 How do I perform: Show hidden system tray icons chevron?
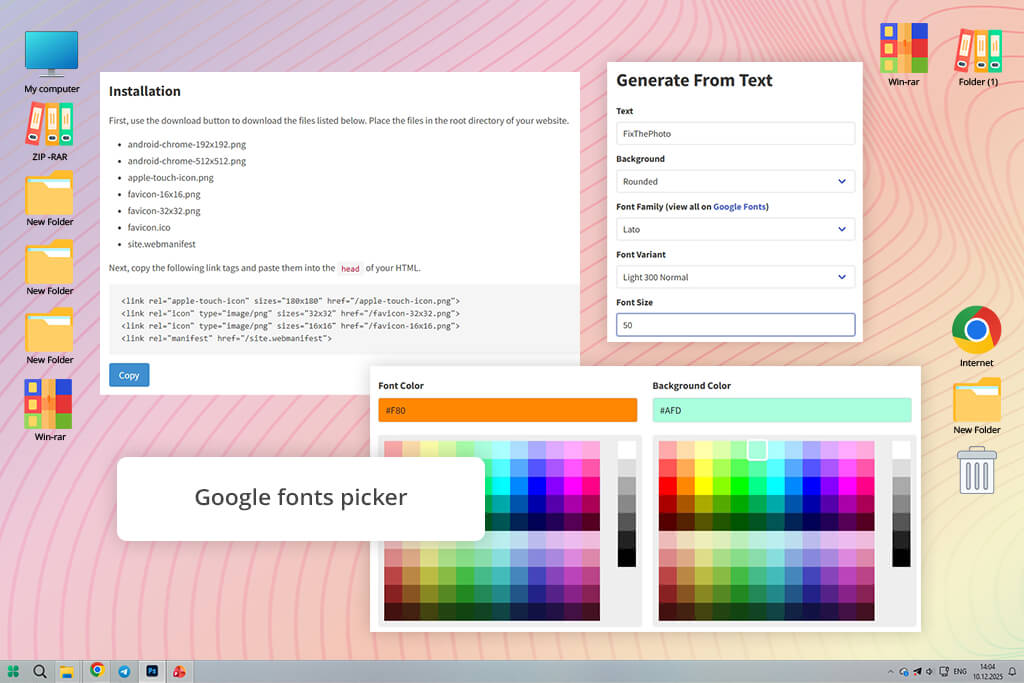click(x=890, y=671)
